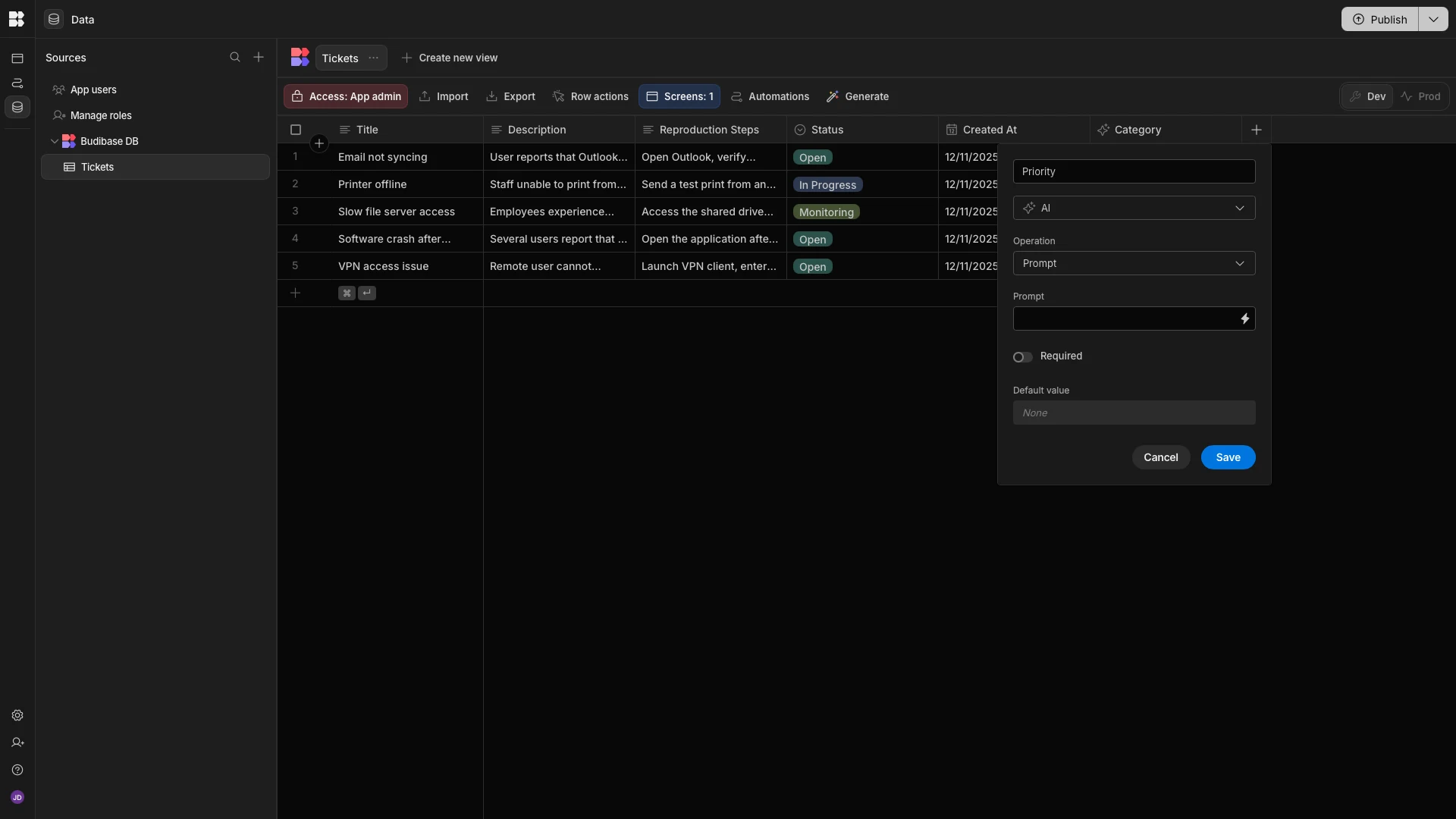Open Tickets table options ellipsis
The image size is (1456, 819).
pyautogui.click(x=373, y=58)
